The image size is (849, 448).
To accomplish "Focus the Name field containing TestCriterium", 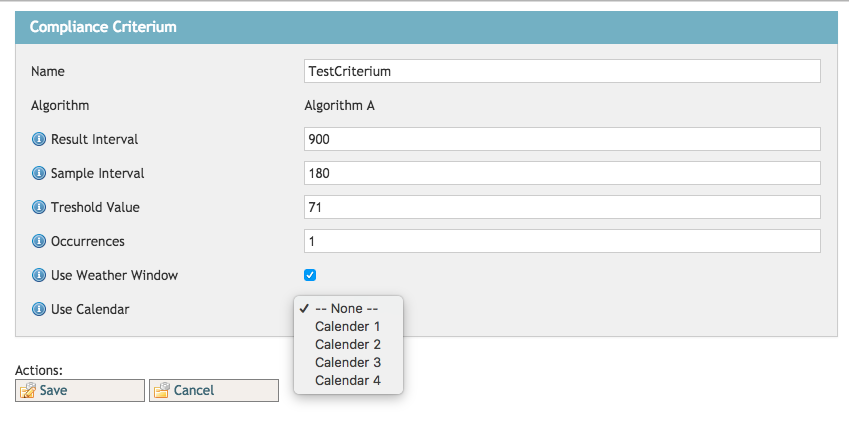I will pyautogui.click(x=562, y=71).
